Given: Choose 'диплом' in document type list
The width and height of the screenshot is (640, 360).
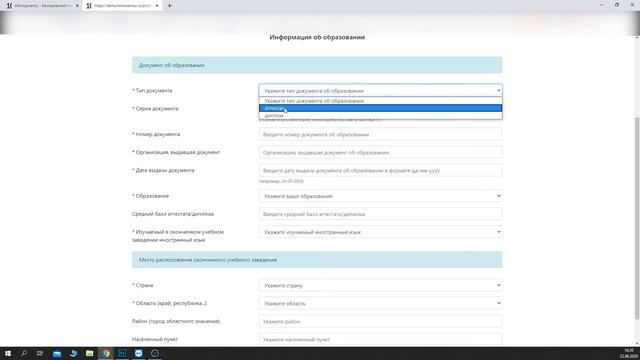Looking at the screenshot, I should tap(380, 116).
